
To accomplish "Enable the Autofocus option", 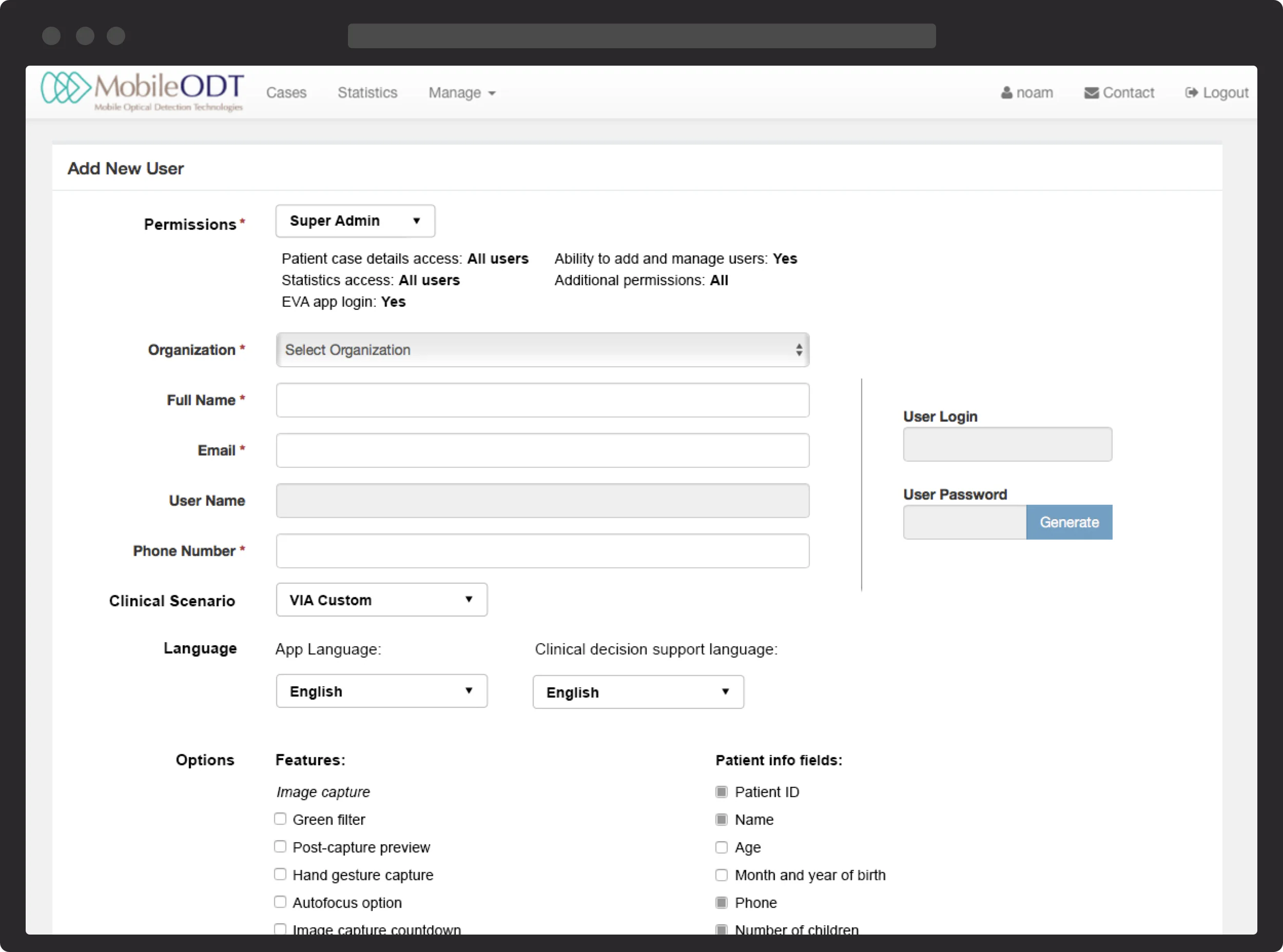I will 280,901.
